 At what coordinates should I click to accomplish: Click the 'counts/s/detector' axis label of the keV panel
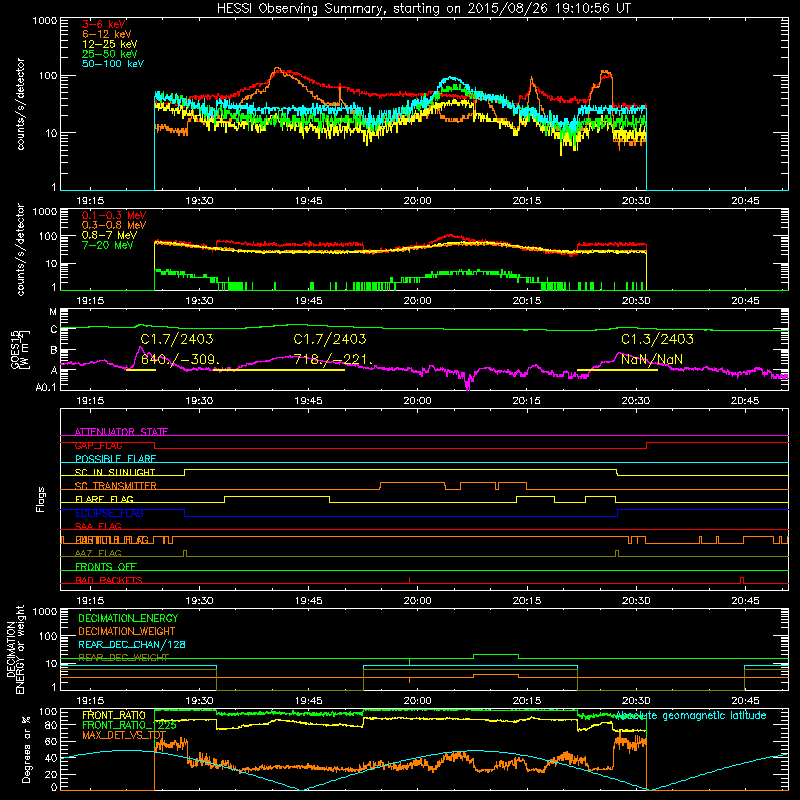(21, 104)
